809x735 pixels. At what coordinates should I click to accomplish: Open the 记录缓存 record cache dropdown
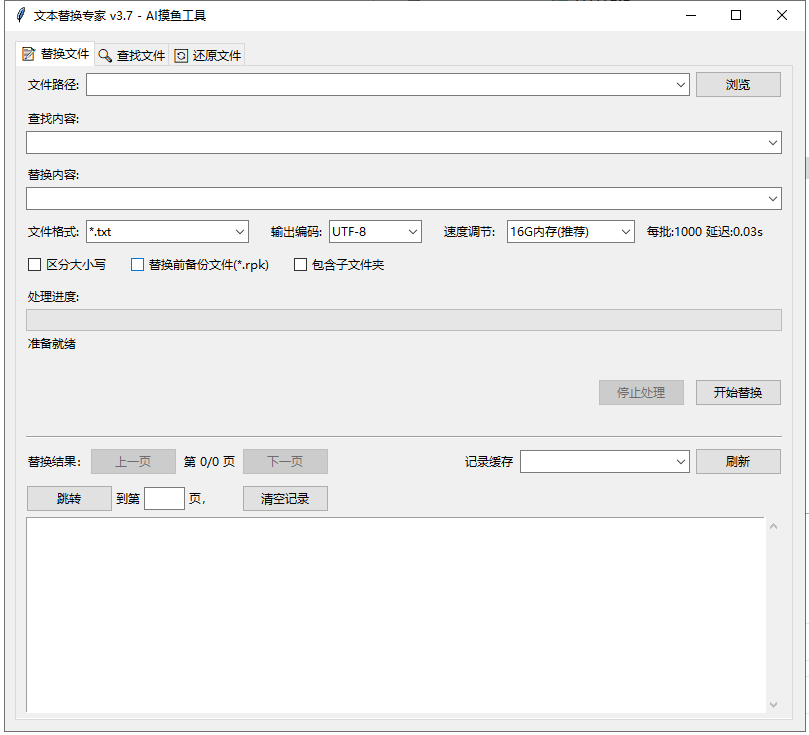coord(682,461)
